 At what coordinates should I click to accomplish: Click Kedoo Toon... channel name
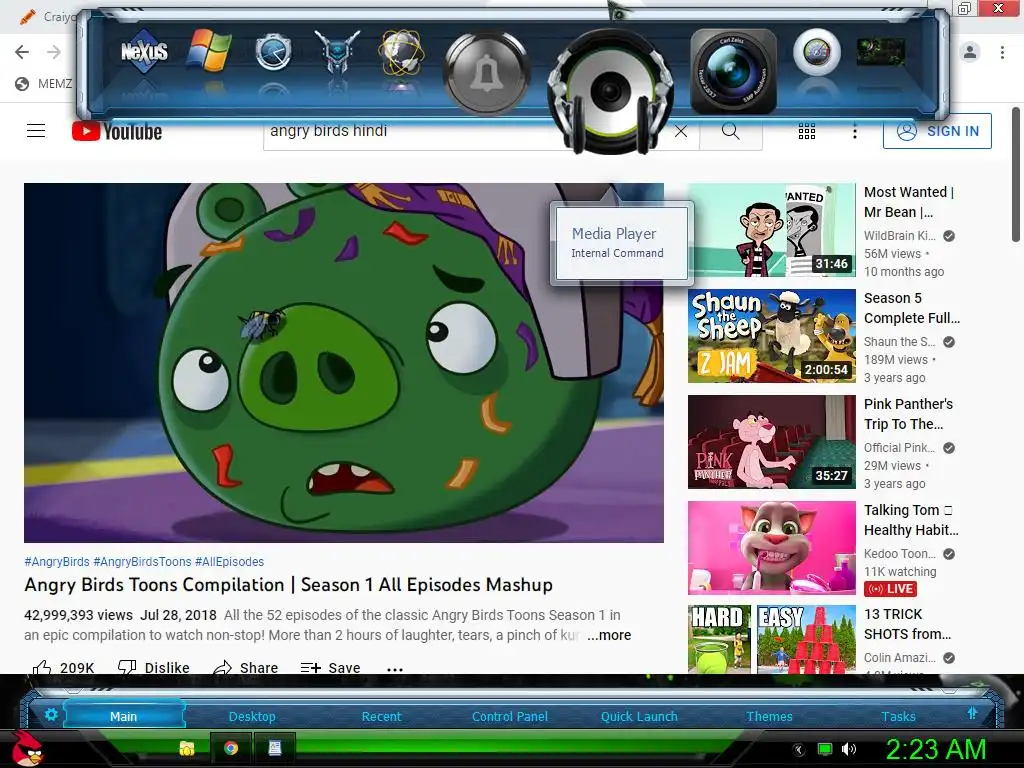tap(899, 554)
